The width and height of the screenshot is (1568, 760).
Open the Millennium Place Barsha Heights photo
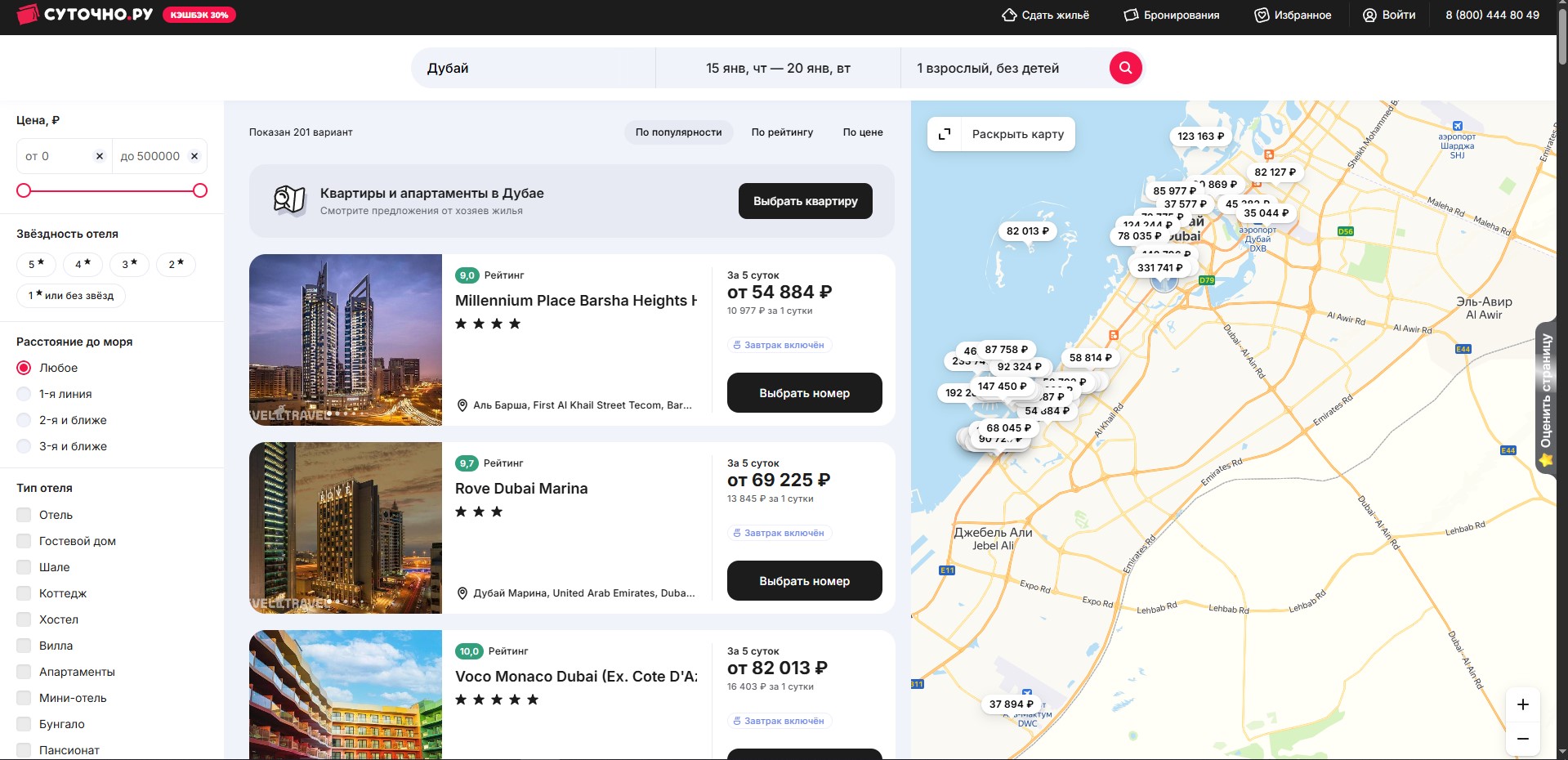point(345,339)
